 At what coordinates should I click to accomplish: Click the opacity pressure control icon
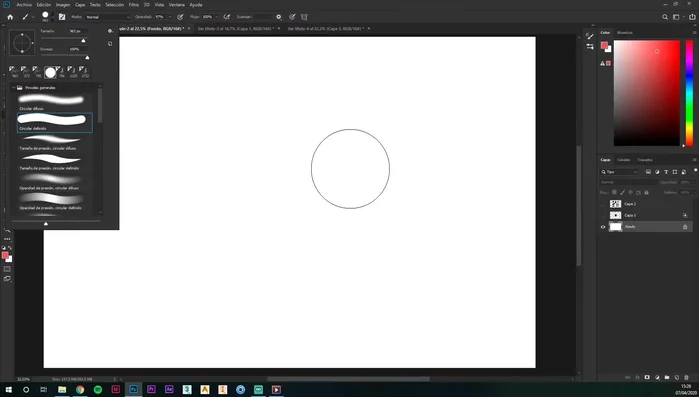pyautogui.click(x=180, y=17)
